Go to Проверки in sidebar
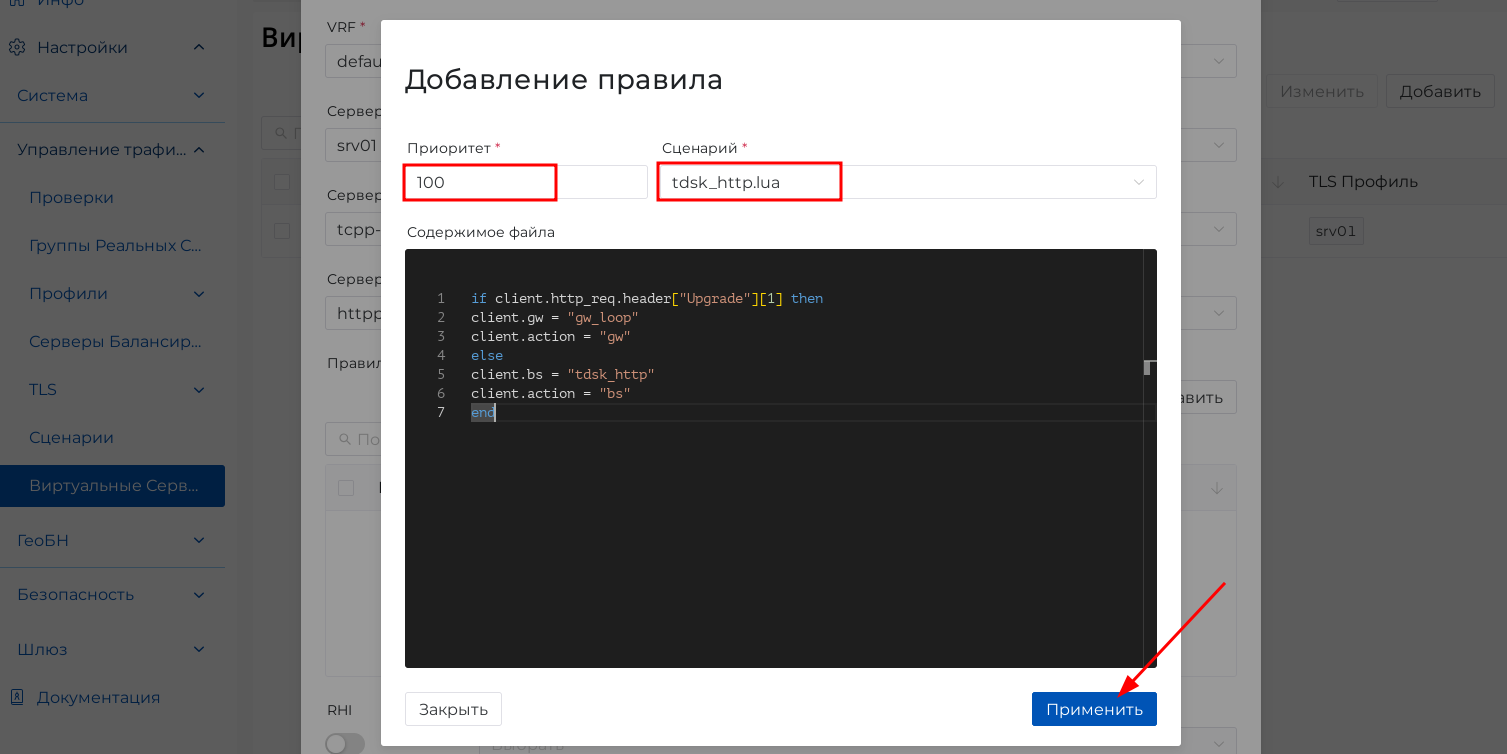 tap(71, 198)
